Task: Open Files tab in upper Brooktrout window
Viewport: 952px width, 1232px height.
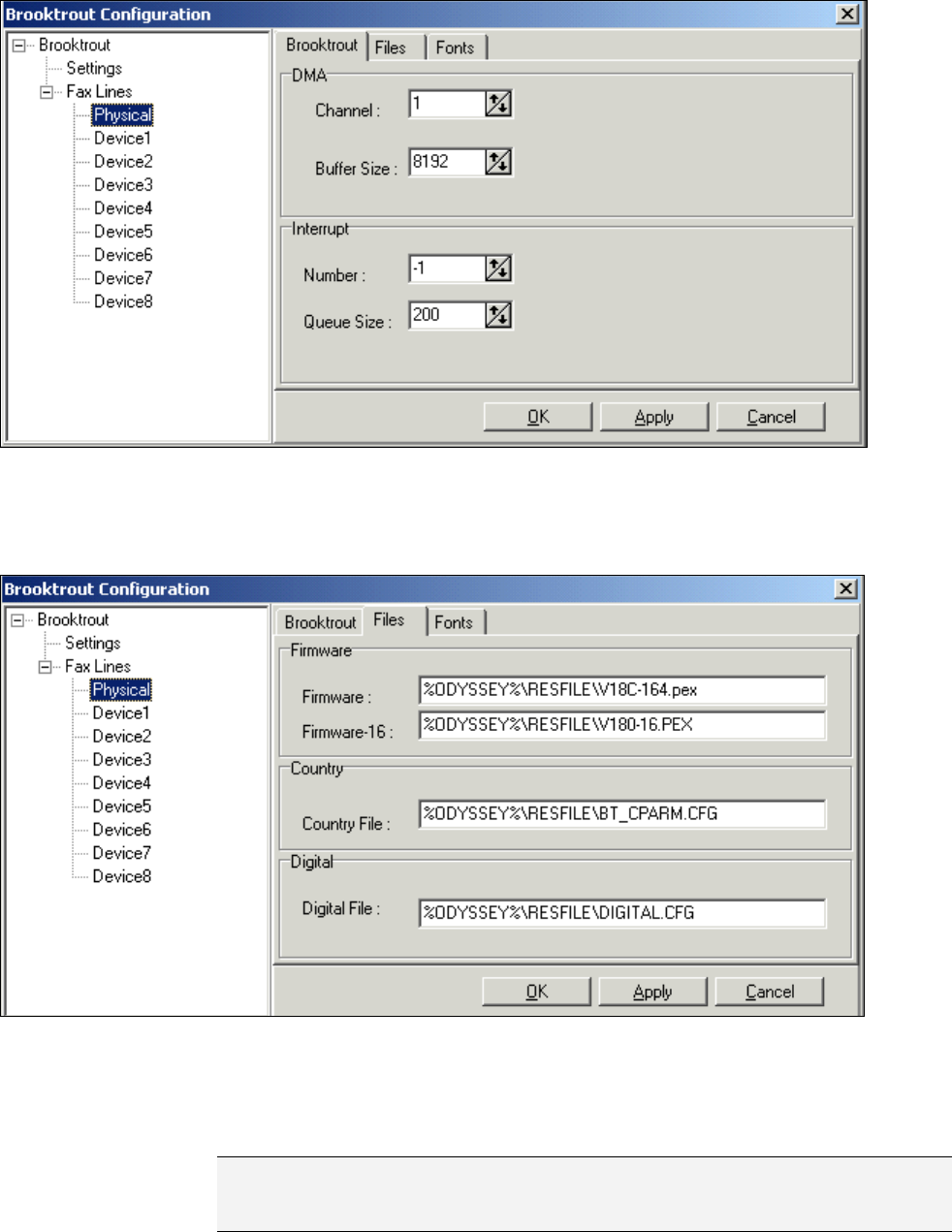Action: point(396,47)
